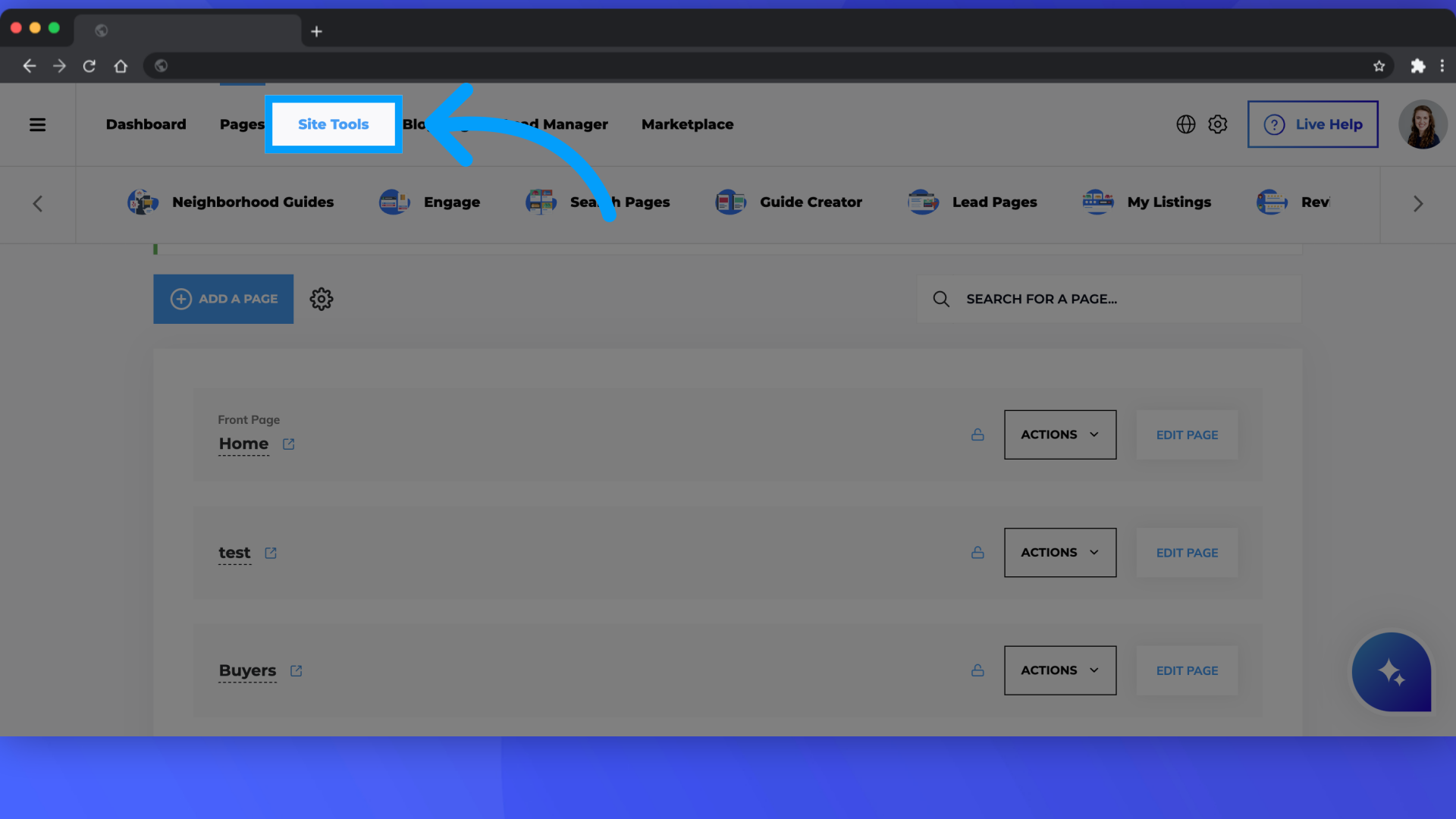Click the Lead Pages icon
Viewport: 1456px width, 819px height.
point(921,202)
